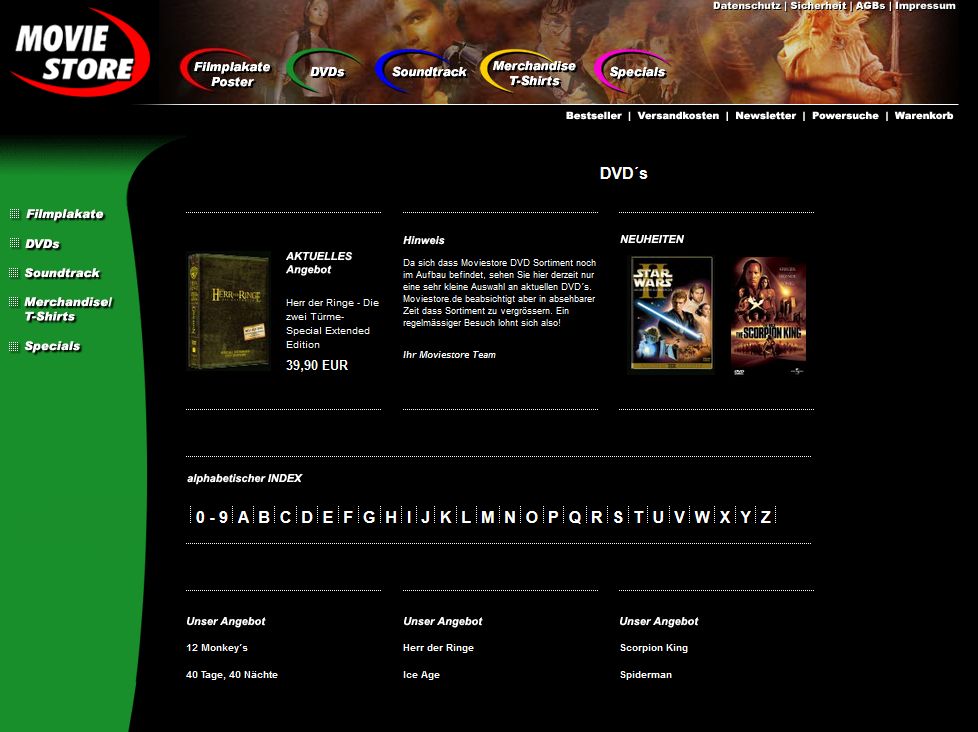This screenshot has width=978, height=732.
Task: Go to Bestseller page
Action: 593,115
